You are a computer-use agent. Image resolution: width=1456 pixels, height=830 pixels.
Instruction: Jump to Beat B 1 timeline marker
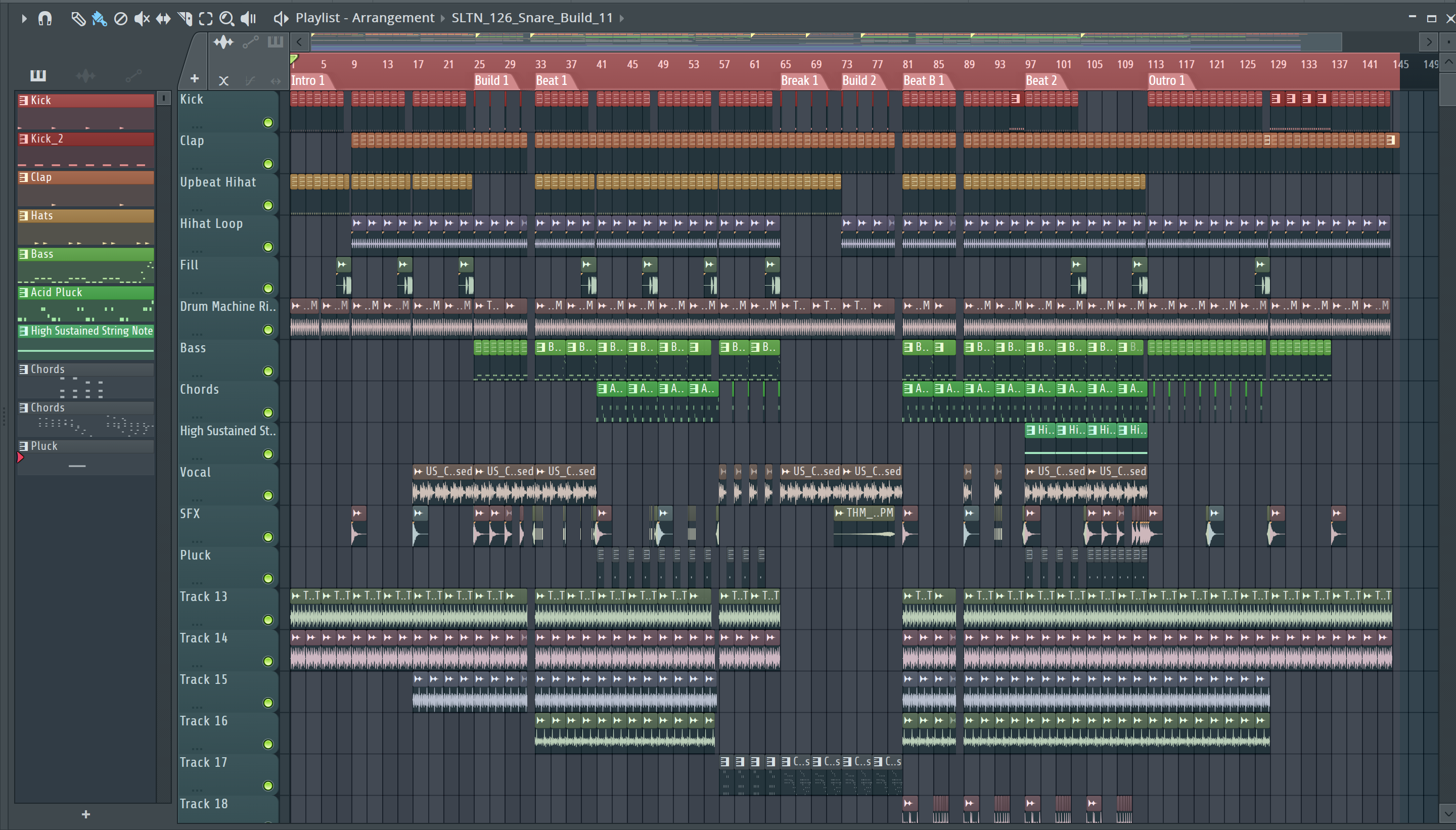pos(924,80)
